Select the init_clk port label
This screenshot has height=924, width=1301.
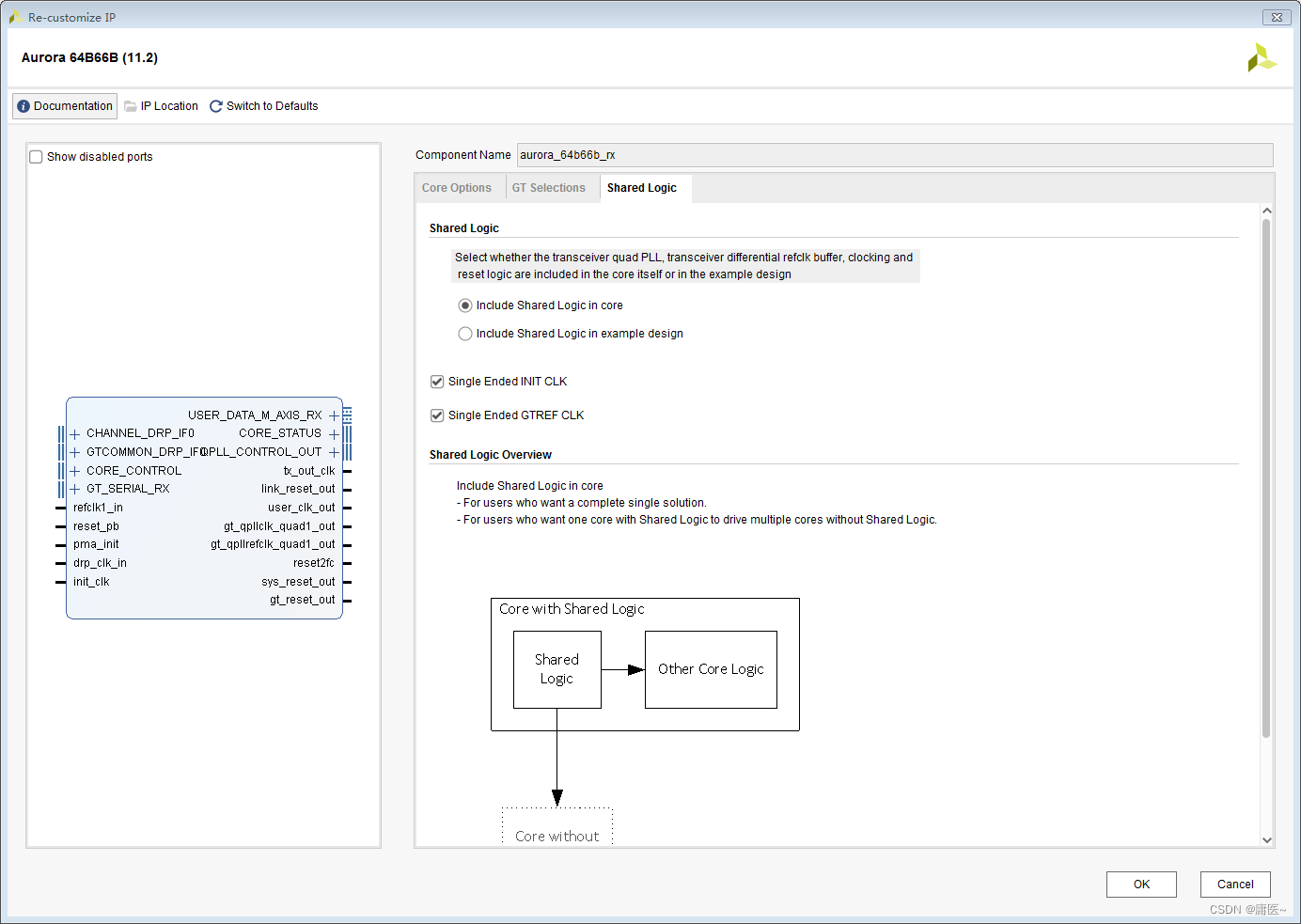[91, 582]
